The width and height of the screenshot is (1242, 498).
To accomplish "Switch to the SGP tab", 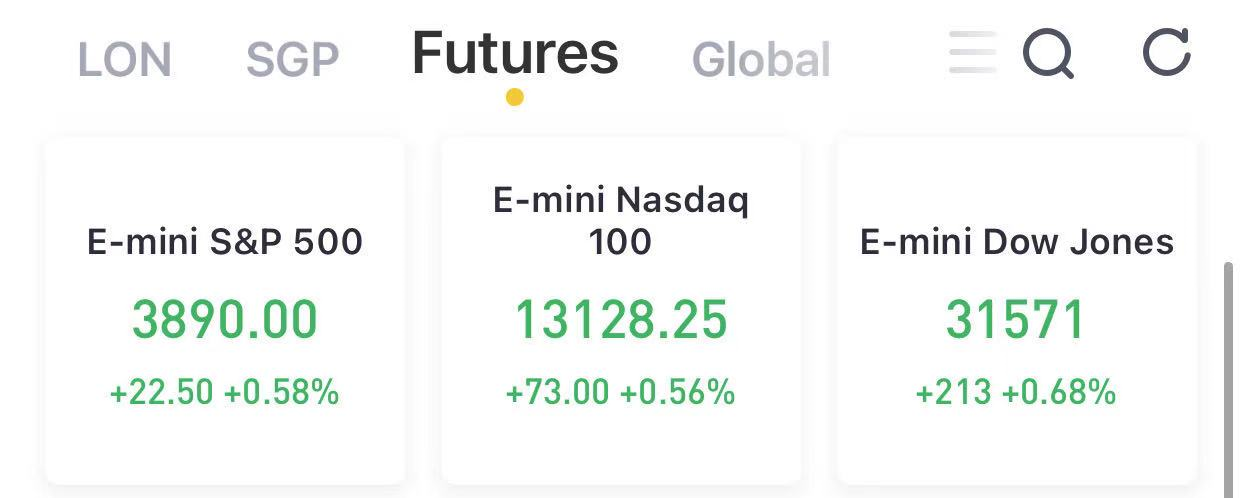I will point(292,60).
